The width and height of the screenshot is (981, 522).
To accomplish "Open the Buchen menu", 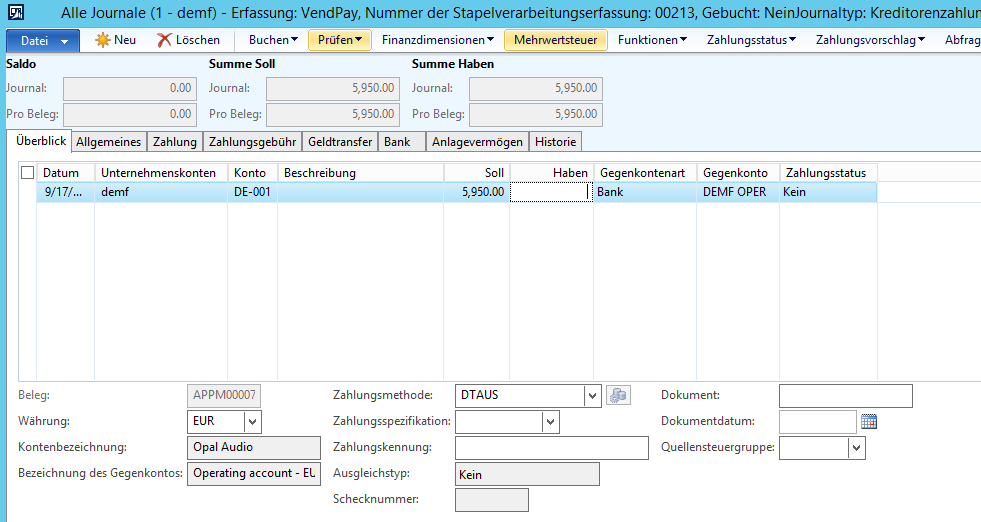I will coord(273,40).
